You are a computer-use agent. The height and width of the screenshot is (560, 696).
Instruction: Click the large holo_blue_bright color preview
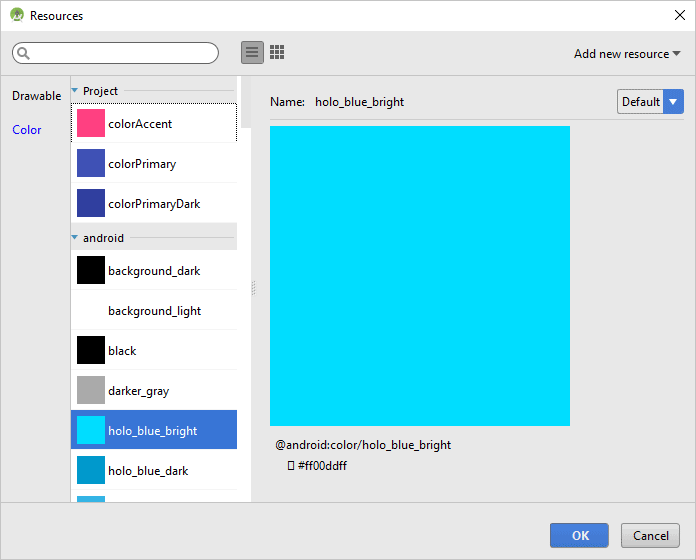pos(420,276)
